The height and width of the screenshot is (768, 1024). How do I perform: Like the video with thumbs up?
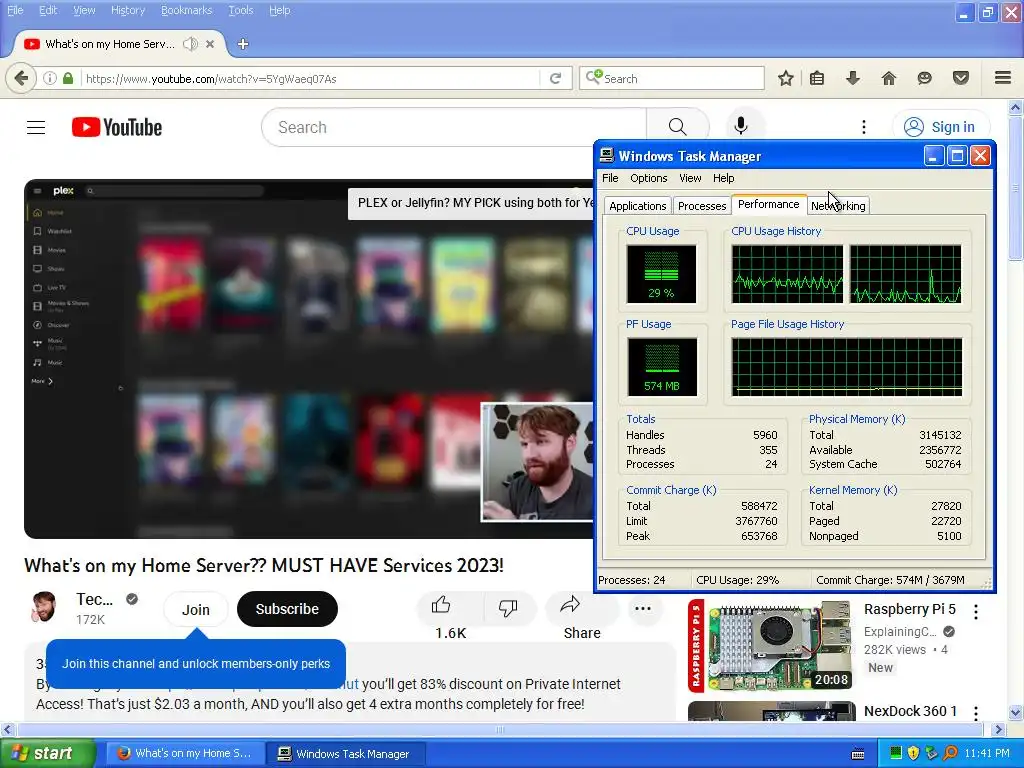[441, 606]
